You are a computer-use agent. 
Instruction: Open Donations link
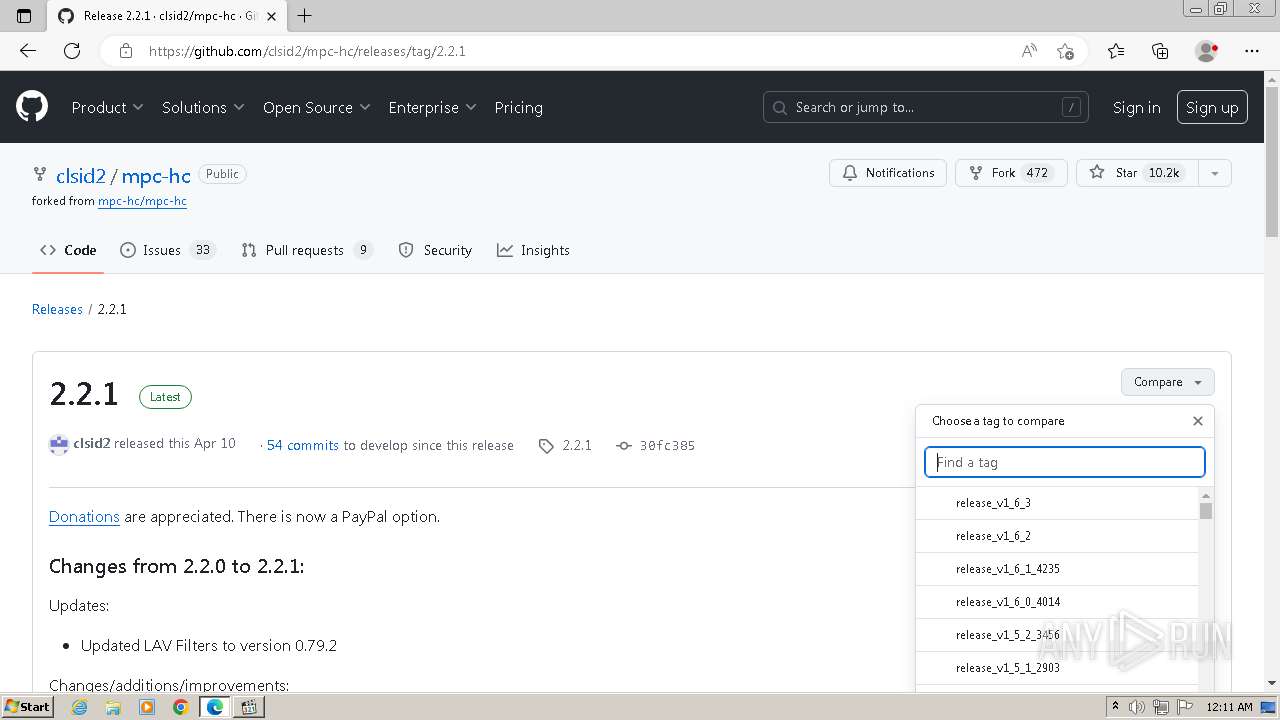pos(84,517)
